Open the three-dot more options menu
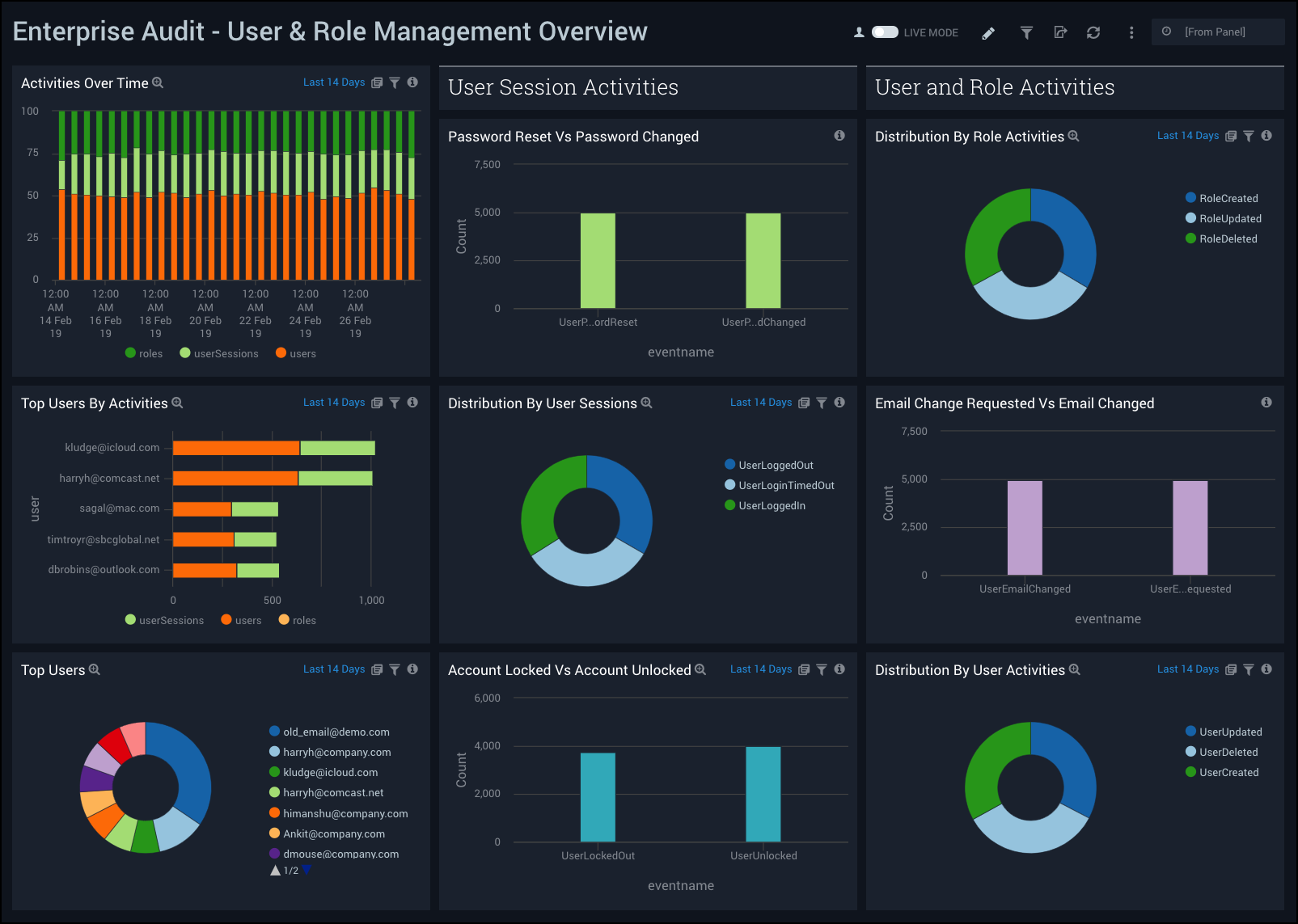This screenshot has width=1298, height=924. click(1131, 33)
